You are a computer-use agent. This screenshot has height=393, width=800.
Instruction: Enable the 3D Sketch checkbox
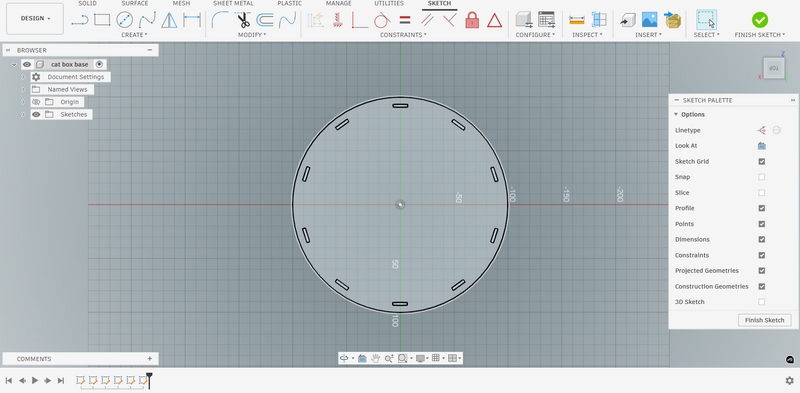pos(762,302)
